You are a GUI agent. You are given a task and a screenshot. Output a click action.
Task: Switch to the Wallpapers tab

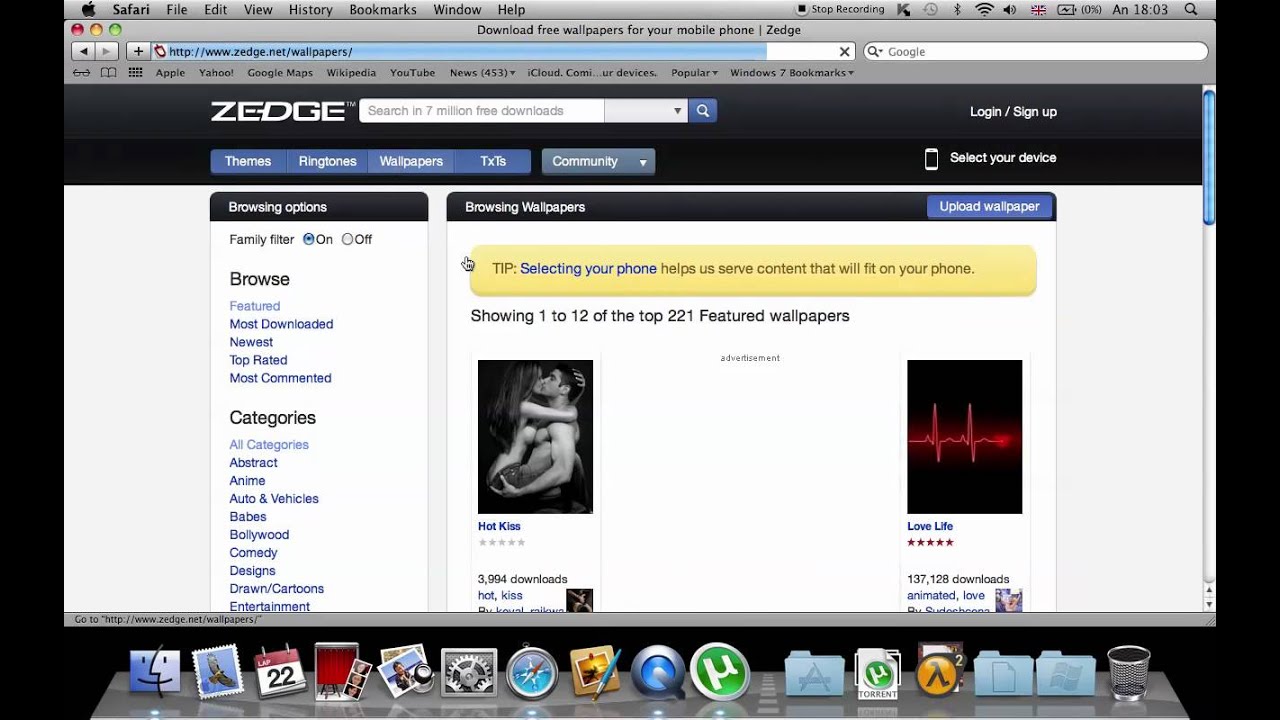point(411,161)
